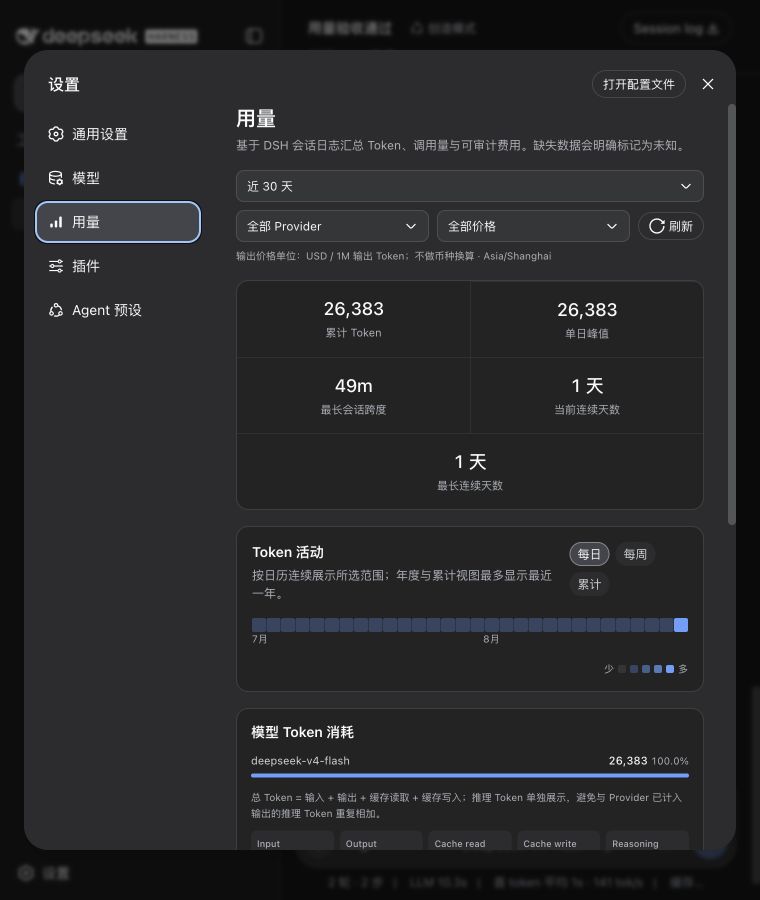Click the 100.0% percentage value
Screen dimensions: 760x900
click(670, 761)
